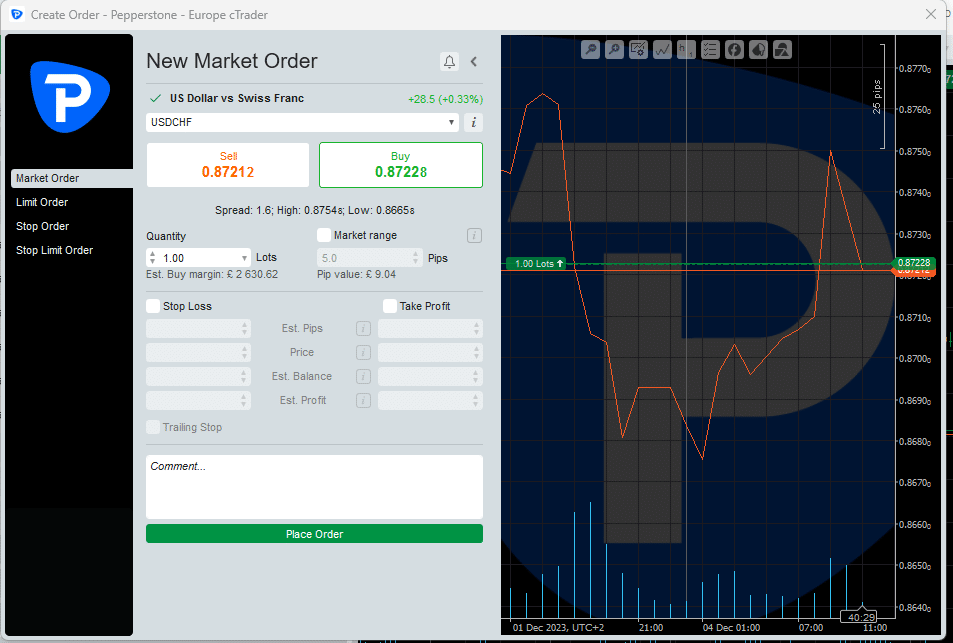Click the Pepperstone logo in the sidebar
The height and width of the screenshot is (643, 953).
click(70, 96)
